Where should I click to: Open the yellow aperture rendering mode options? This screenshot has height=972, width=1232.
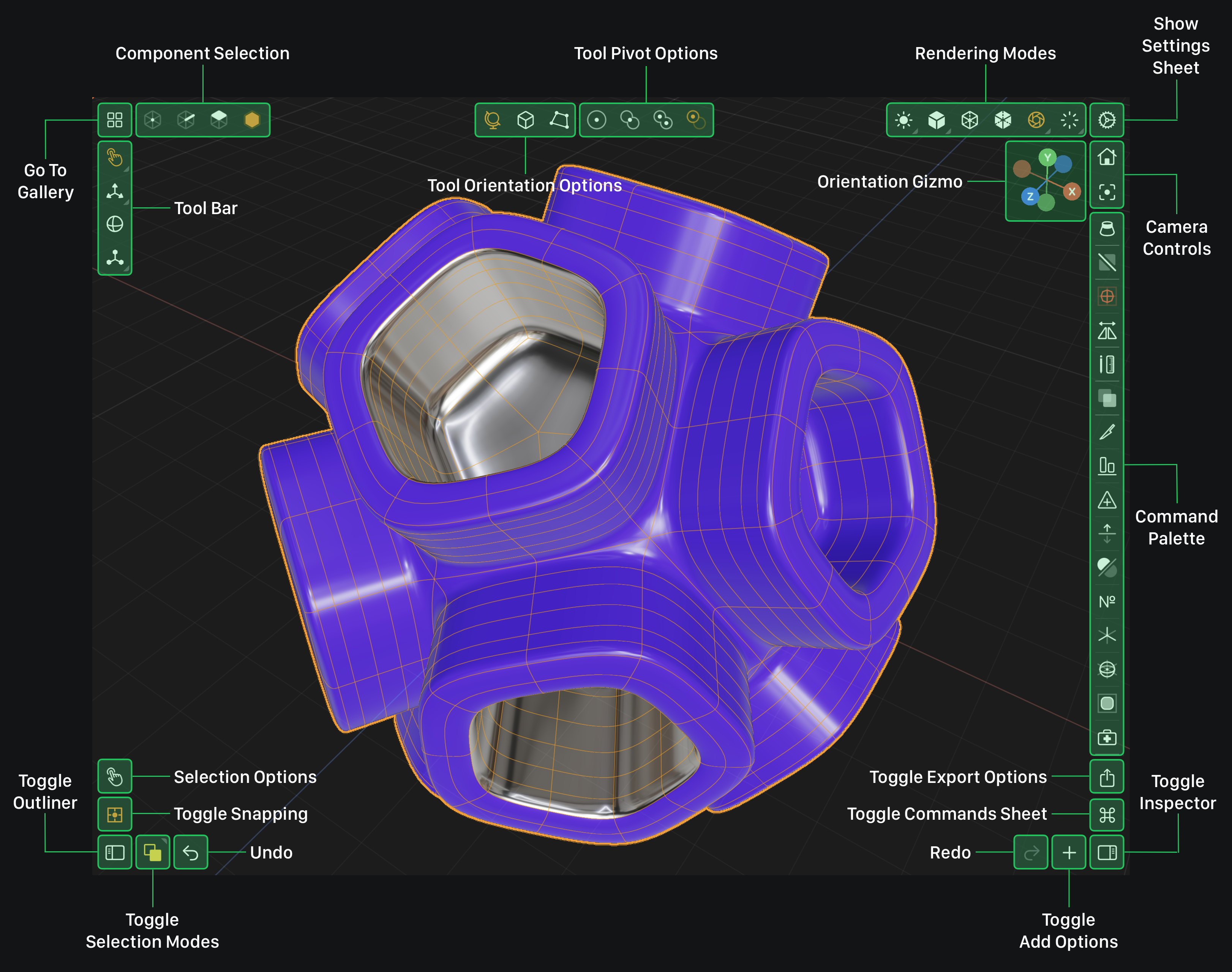tap(1036, 120)
